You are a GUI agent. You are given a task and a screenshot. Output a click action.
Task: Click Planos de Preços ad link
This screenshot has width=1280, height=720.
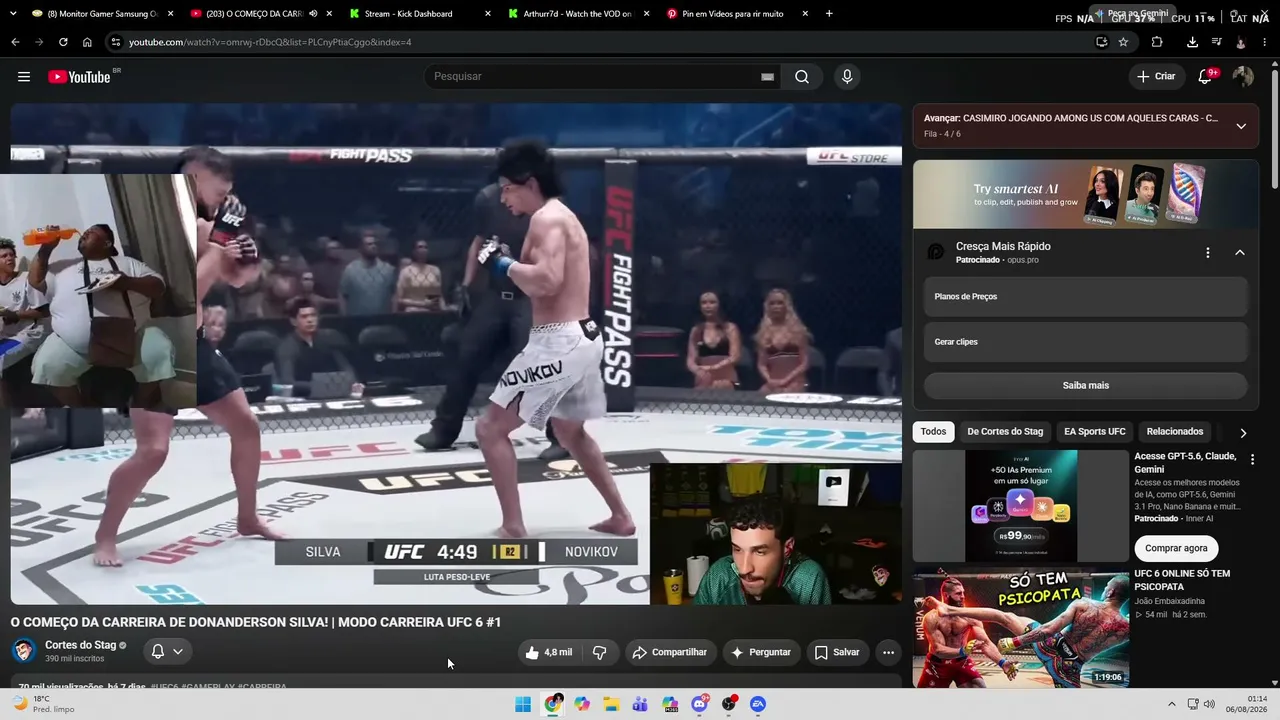(1085, 297)
